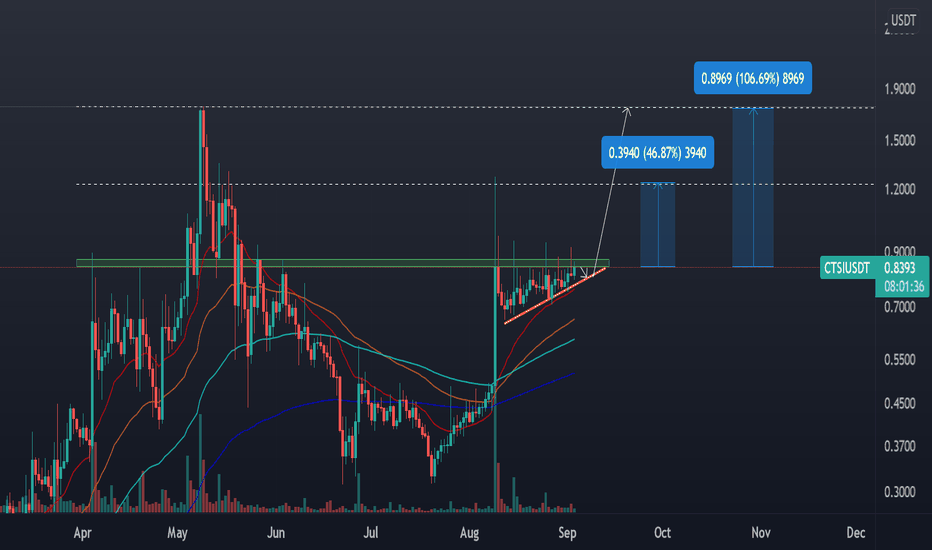Viewport: 932px width, 550px height.
Task: Select the 0.8969 (106.69%) measurement label
Action: coord(752,78)
